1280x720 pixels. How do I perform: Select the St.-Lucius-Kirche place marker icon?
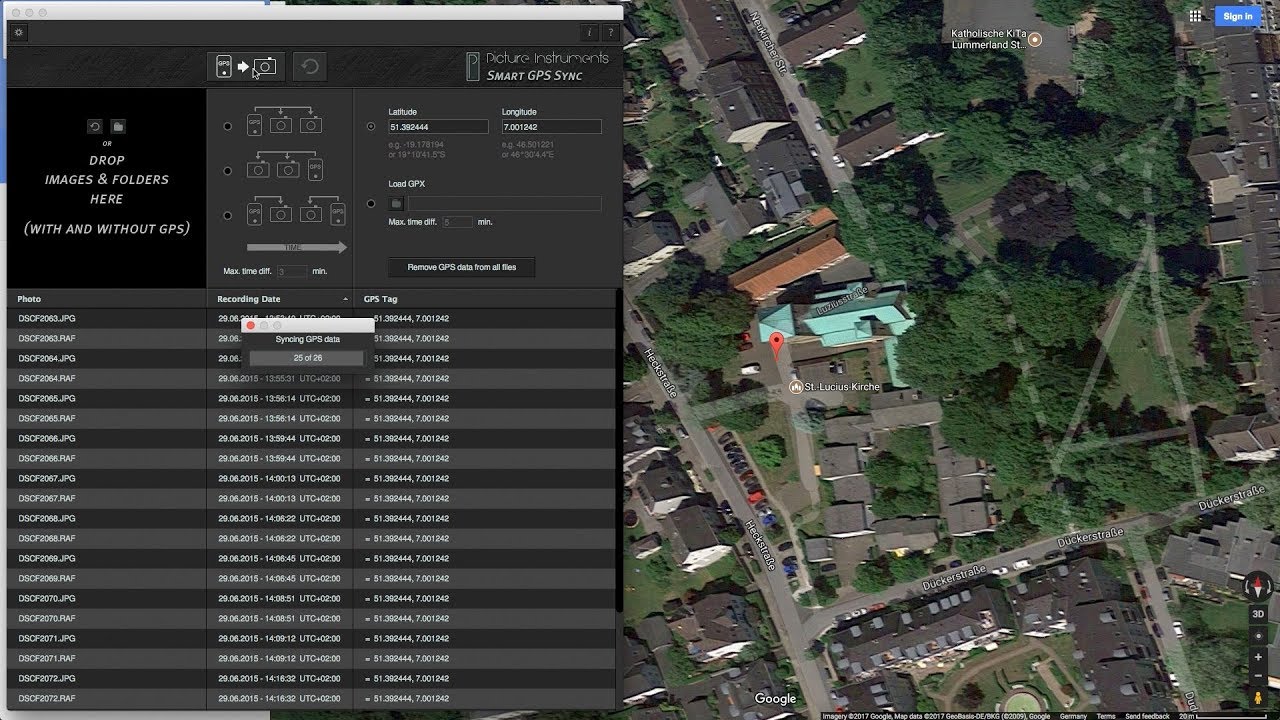coord(796,387)
